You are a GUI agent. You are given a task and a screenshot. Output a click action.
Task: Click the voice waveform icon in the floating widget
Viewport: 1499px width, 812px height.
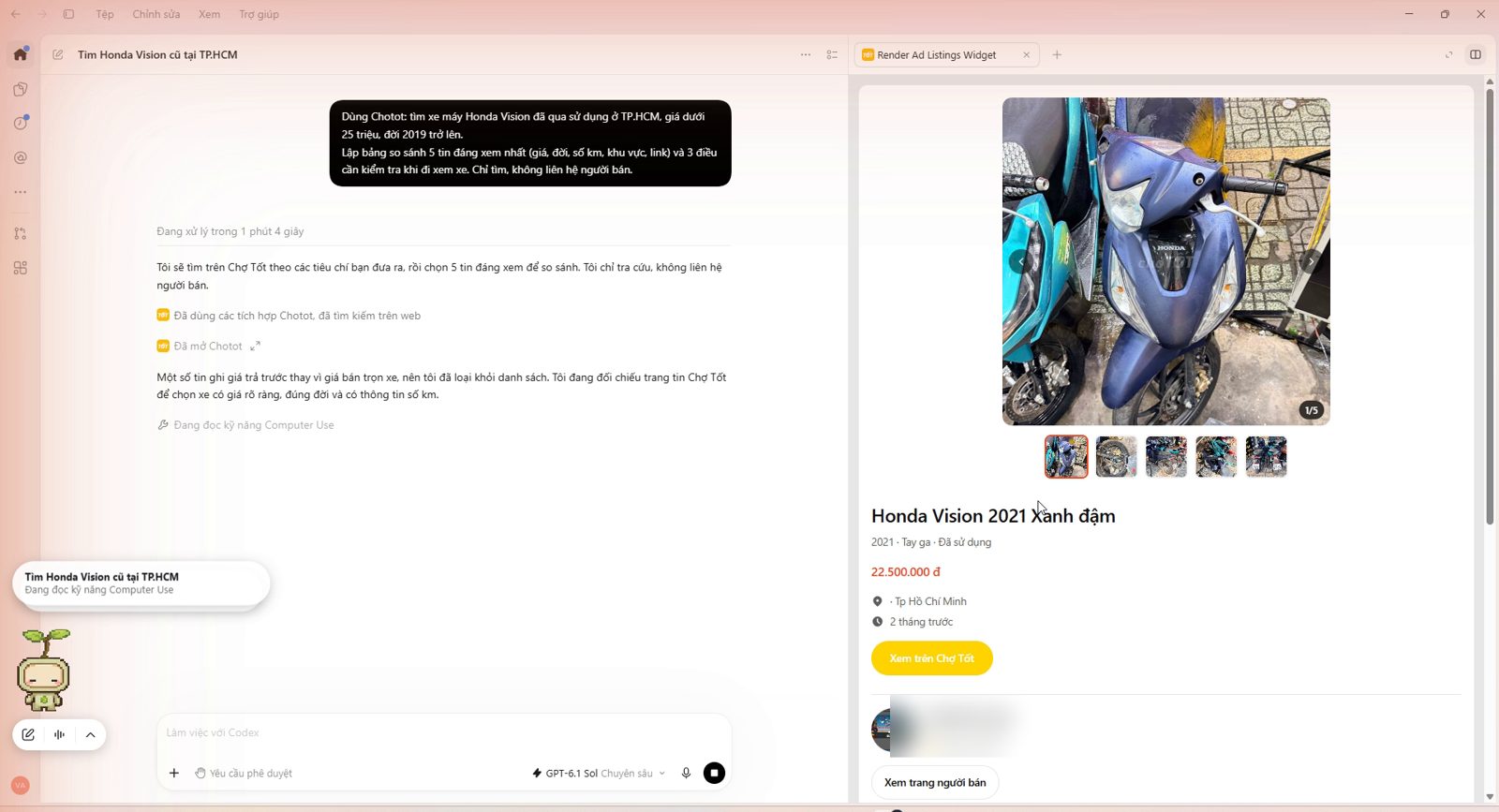pyautogui.click(x=59, y=735)
